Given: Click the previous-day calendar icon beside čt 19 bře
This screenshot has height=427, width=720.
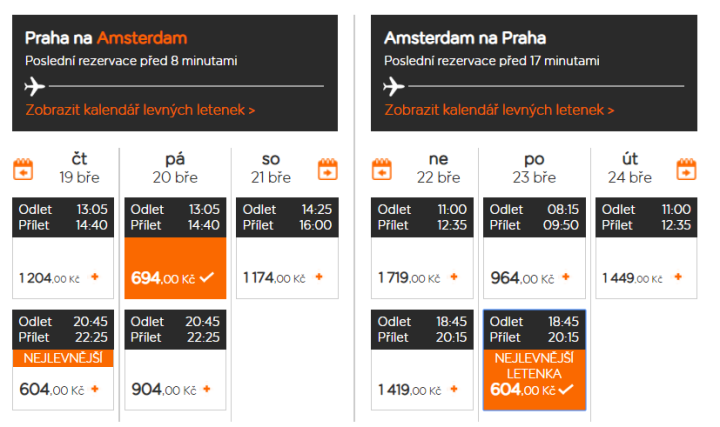Looking at the screenshot, I should click(23, 169).
